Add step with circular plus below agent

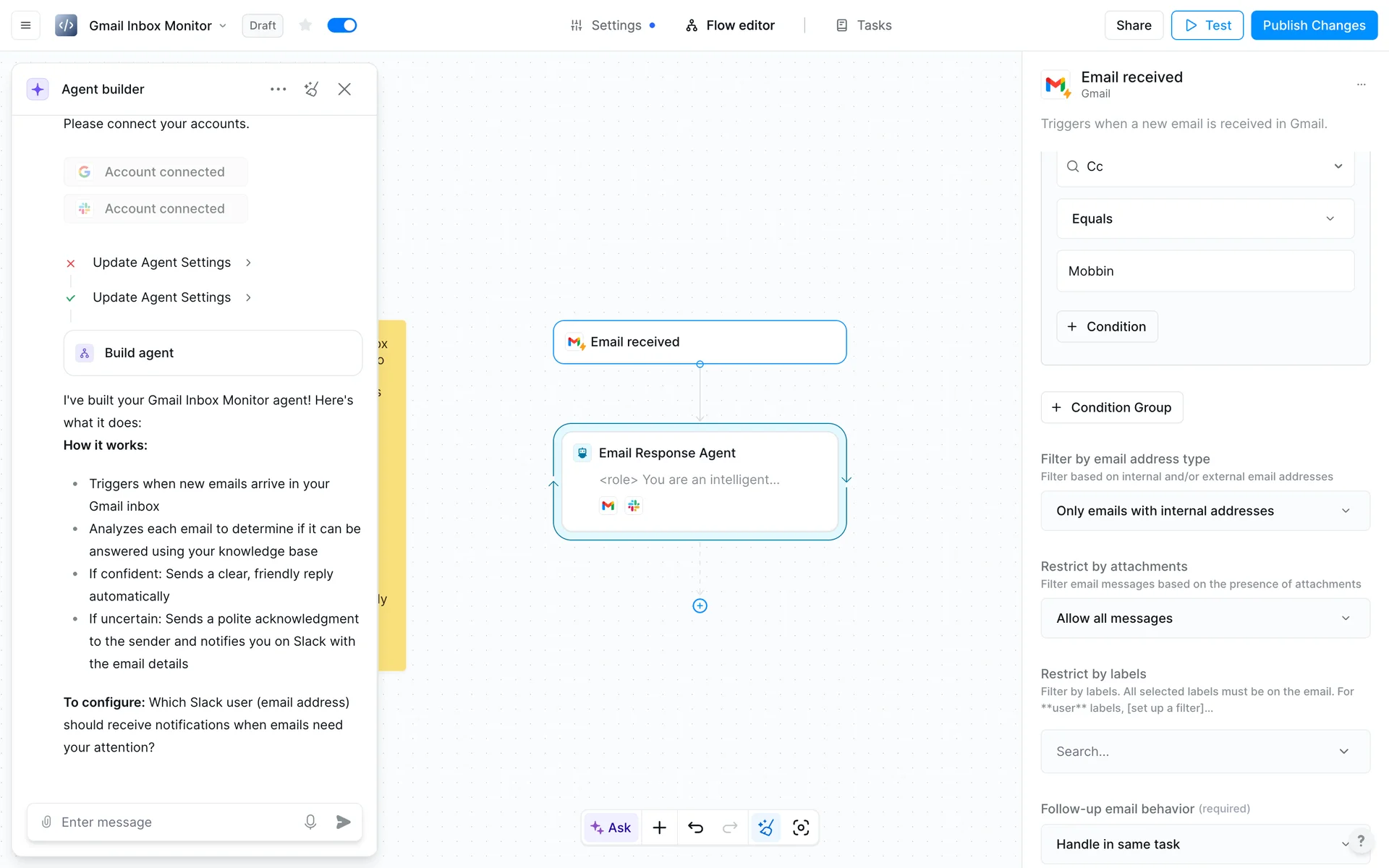coord(700,606)
